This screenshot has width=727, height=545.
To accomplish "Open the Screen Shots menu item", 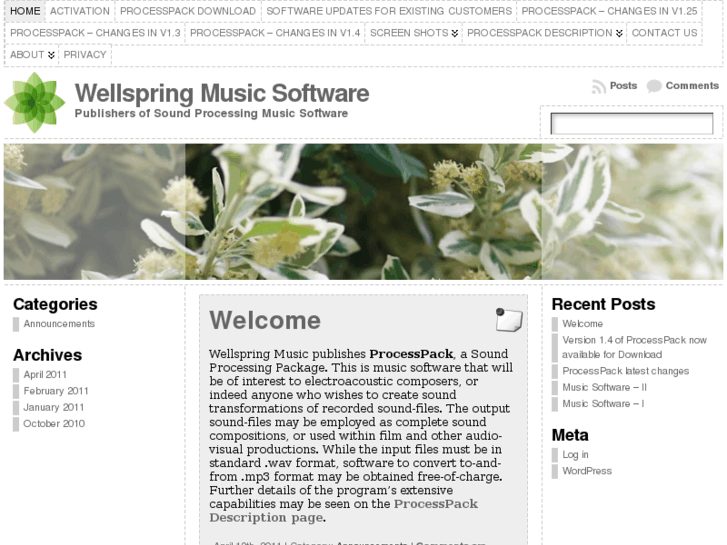I will [409, 33].
